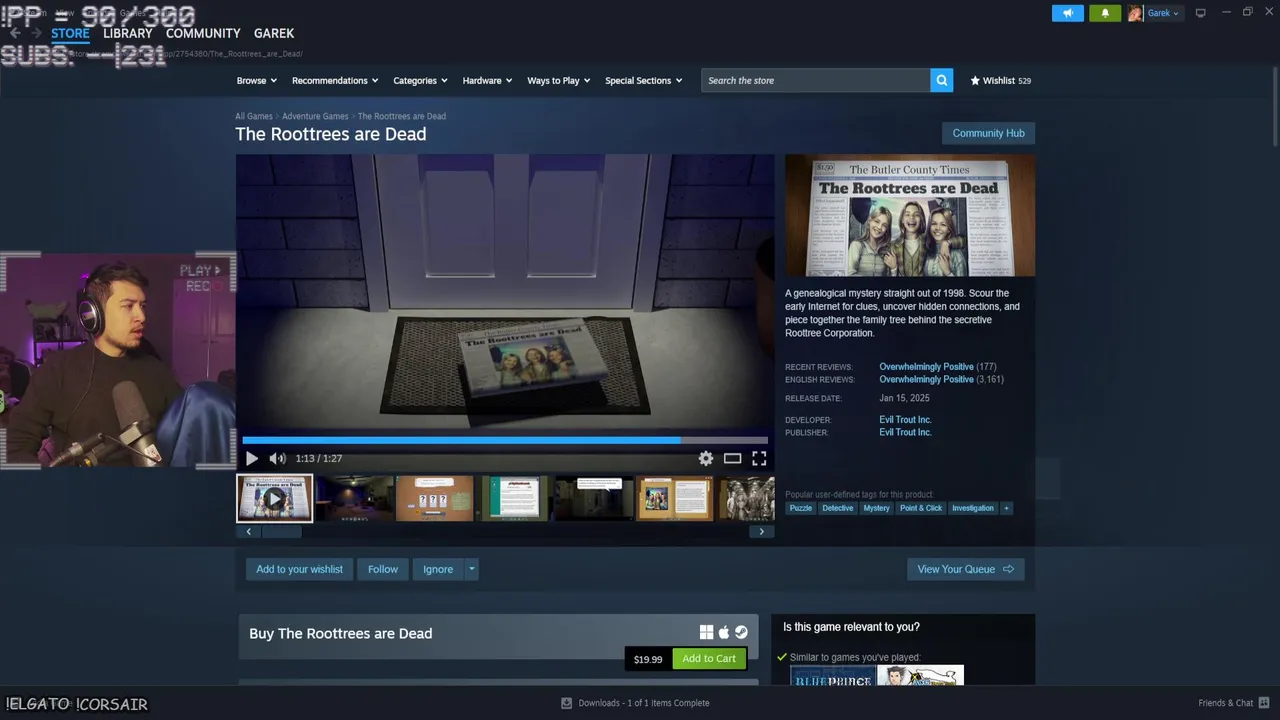The width and height of the screenshot is (1280, 720).
Task: Click Add to your wishlist
Action: (299, 569)
